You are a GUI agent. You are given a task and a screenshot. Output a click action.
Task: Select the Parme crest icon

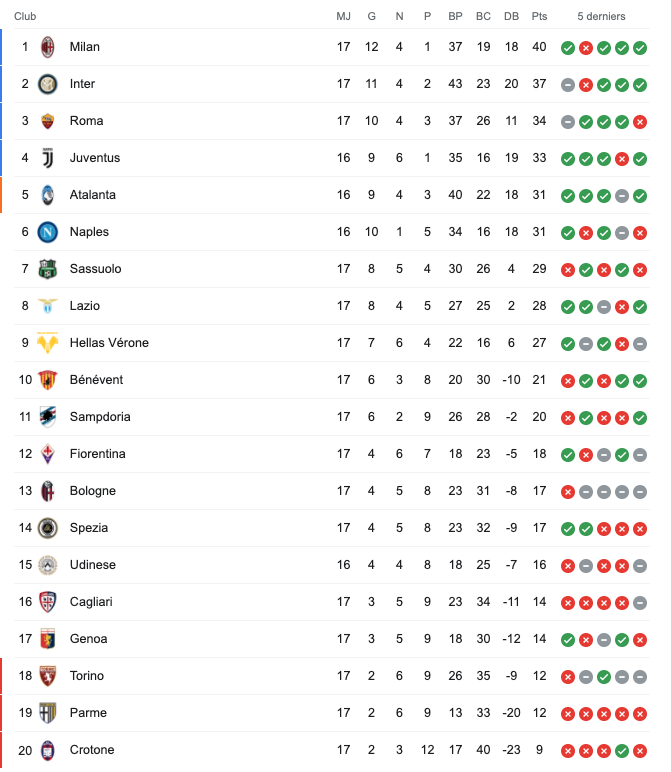[x=48, y=713]
